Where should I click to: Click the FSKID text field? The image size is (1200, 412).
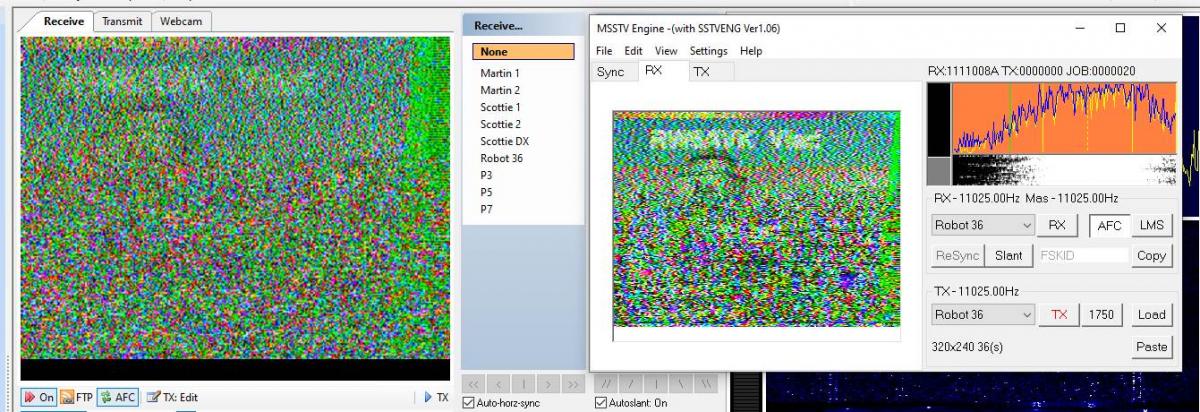tap(1082, 255)
